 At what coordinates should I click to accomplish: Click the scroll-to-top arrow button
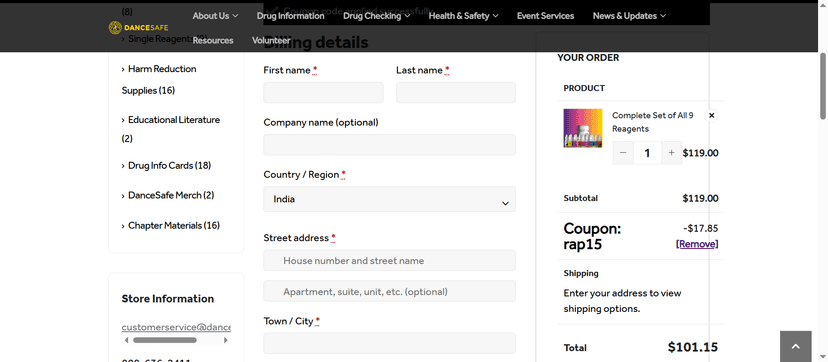(x=795, y=347)
